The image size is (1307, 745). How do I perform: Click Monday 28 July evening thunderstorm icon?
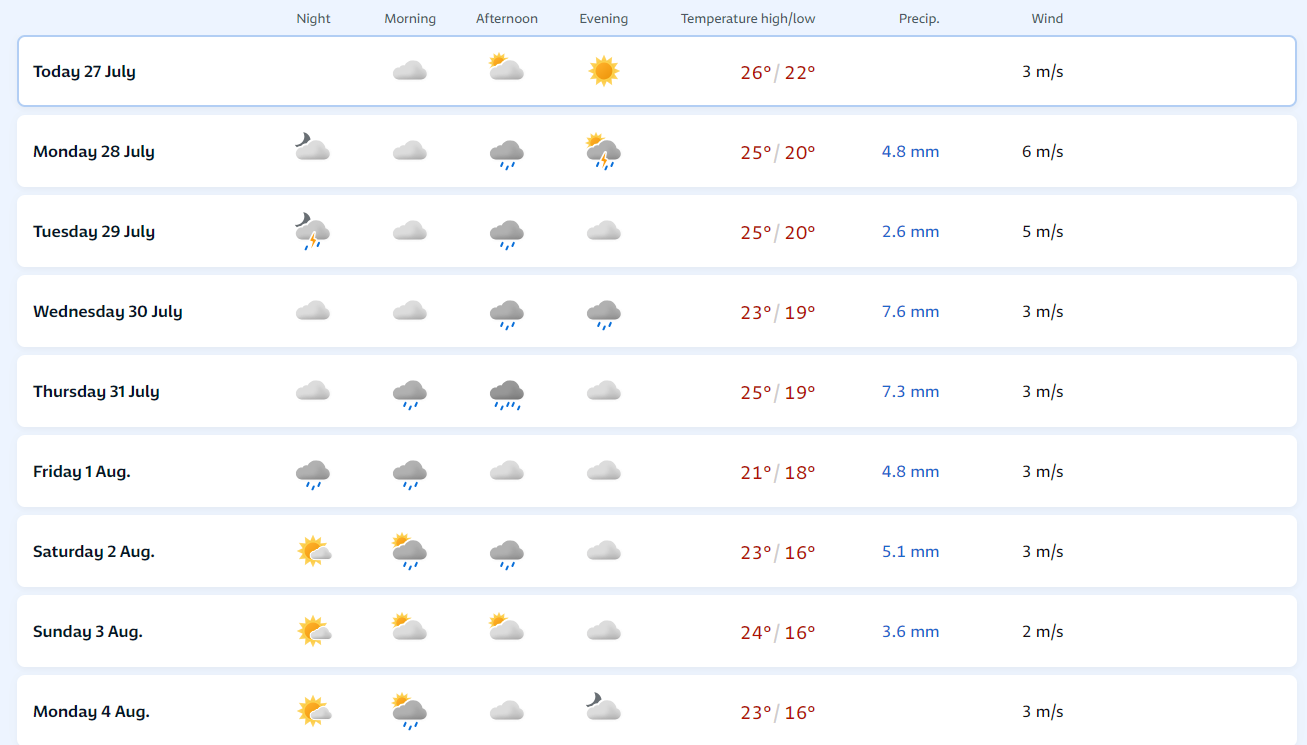[x=603, y=152]
